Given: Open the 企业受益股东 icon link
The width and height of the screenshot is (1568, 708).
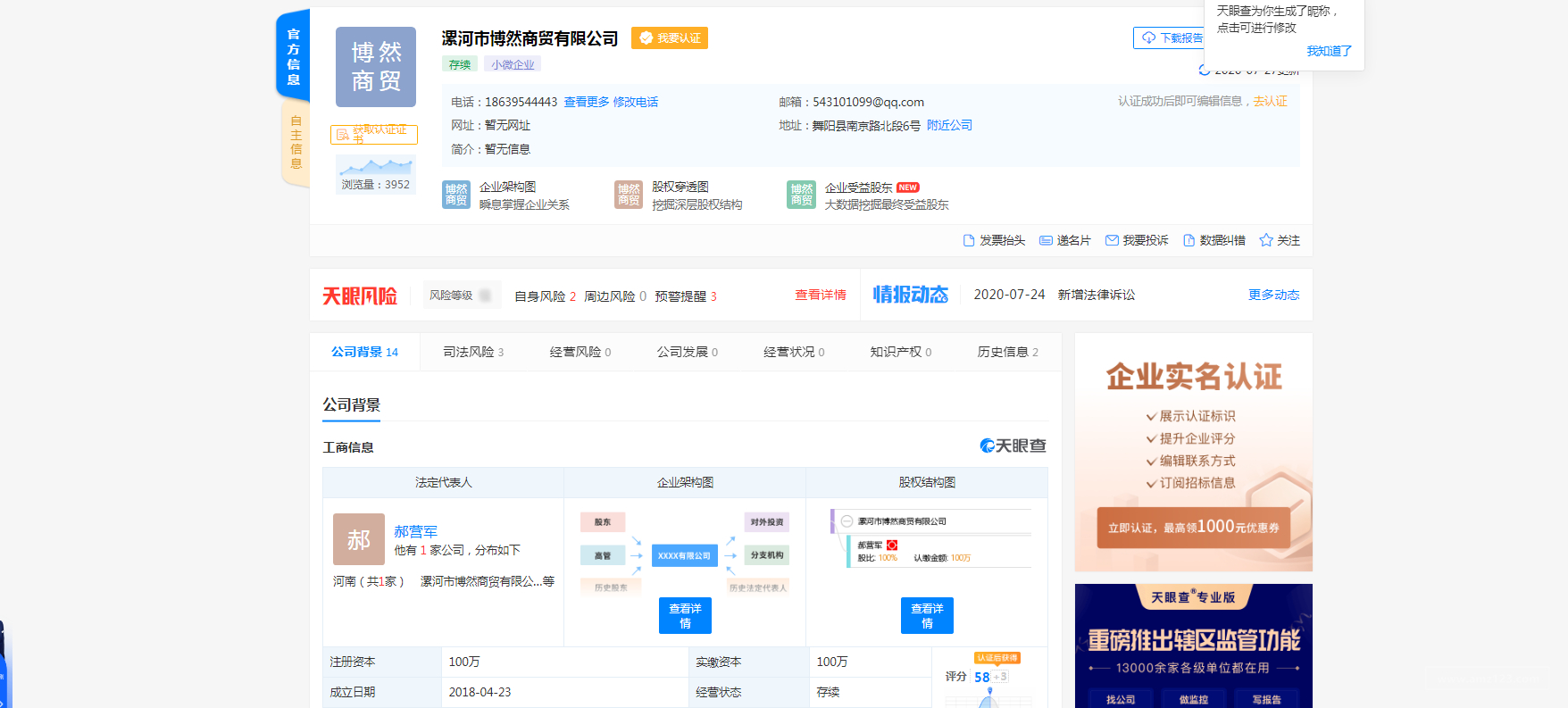Looking at the screenshot, I should pyautogui.click(x=801, y=195).
